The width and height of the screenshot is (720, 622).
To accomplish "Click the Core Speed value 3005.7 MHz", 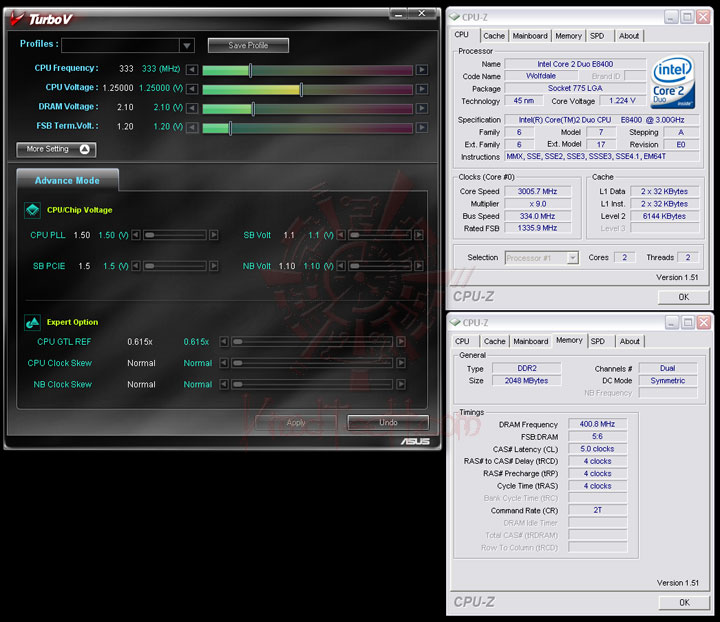I will click(537, 191).
